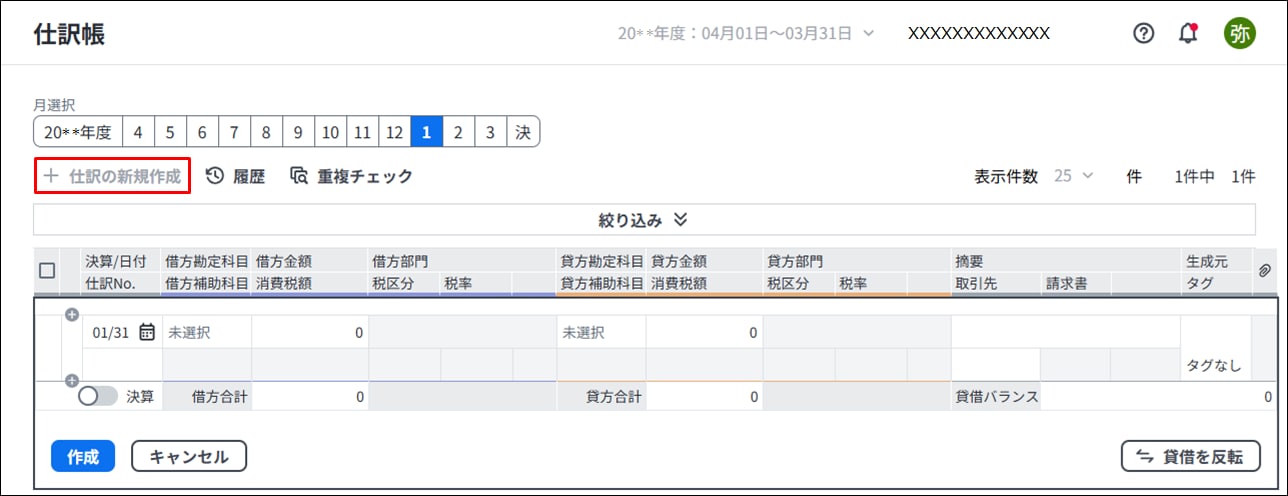
Task: Select the highlighted month 1 tab
Action: [426, 132]
